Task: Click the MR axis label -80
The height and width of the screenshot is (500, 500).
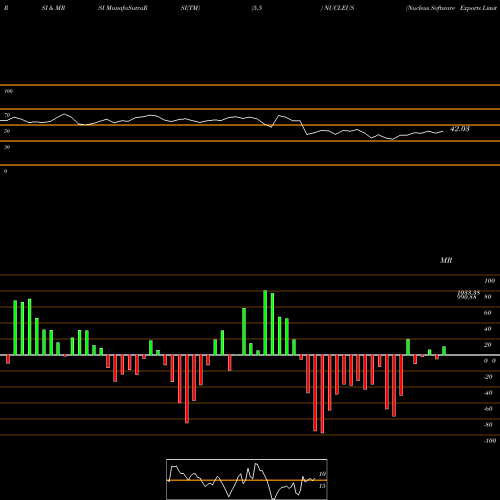Action: 488,425
